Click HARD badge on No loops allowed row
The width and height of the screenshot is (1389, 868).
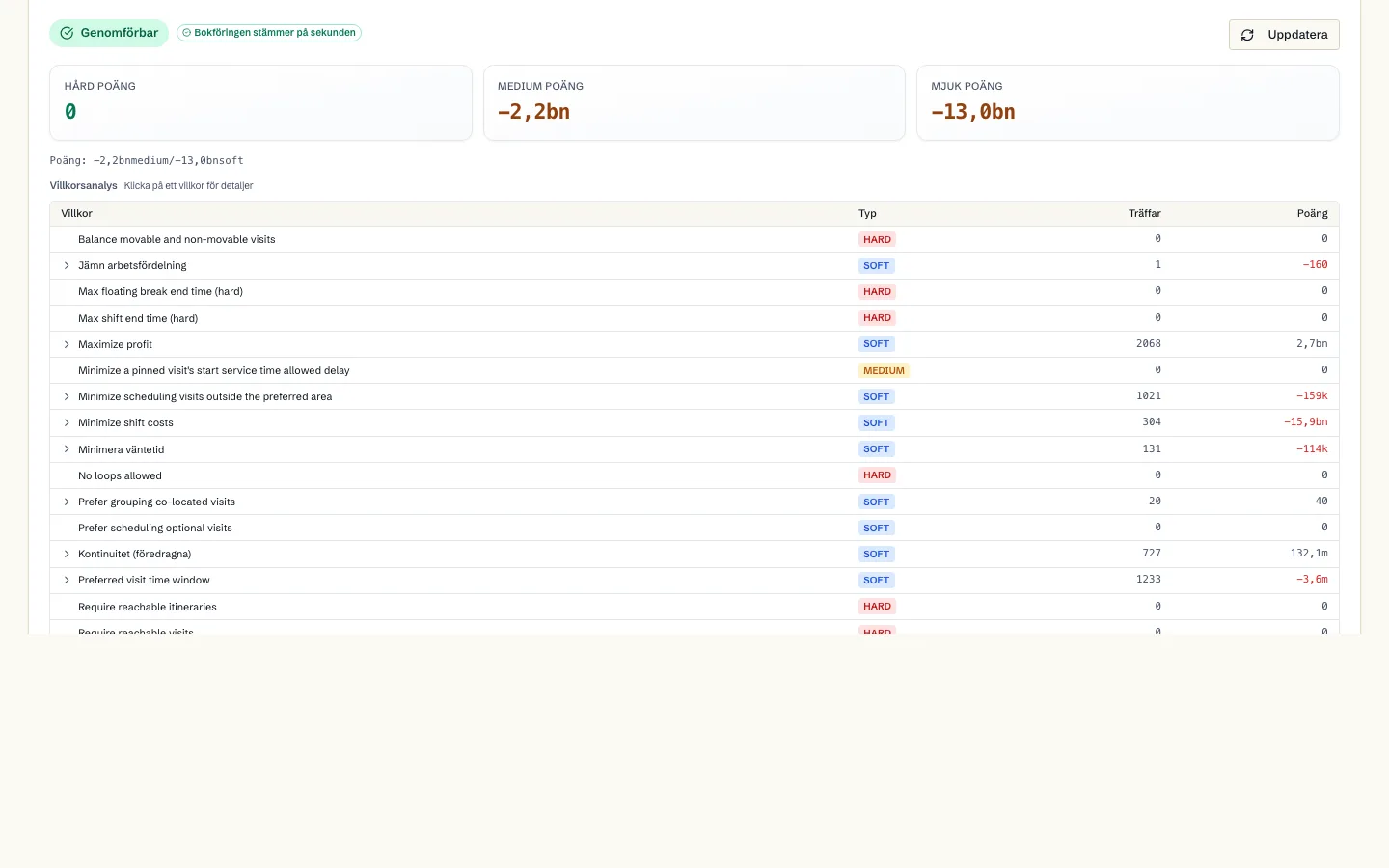877,475
